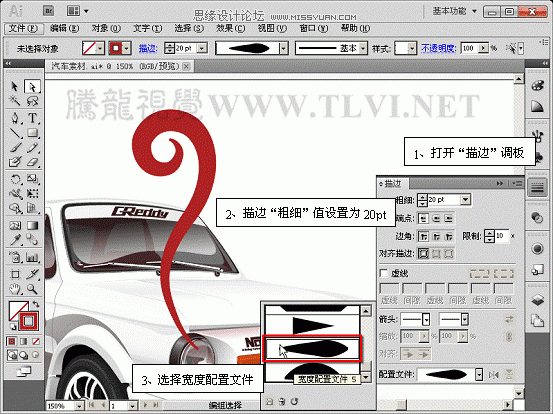Image resolution: width=553 pixels, height=414 pixels.
Task: Choose bevel join corner option
Action: 449,236
